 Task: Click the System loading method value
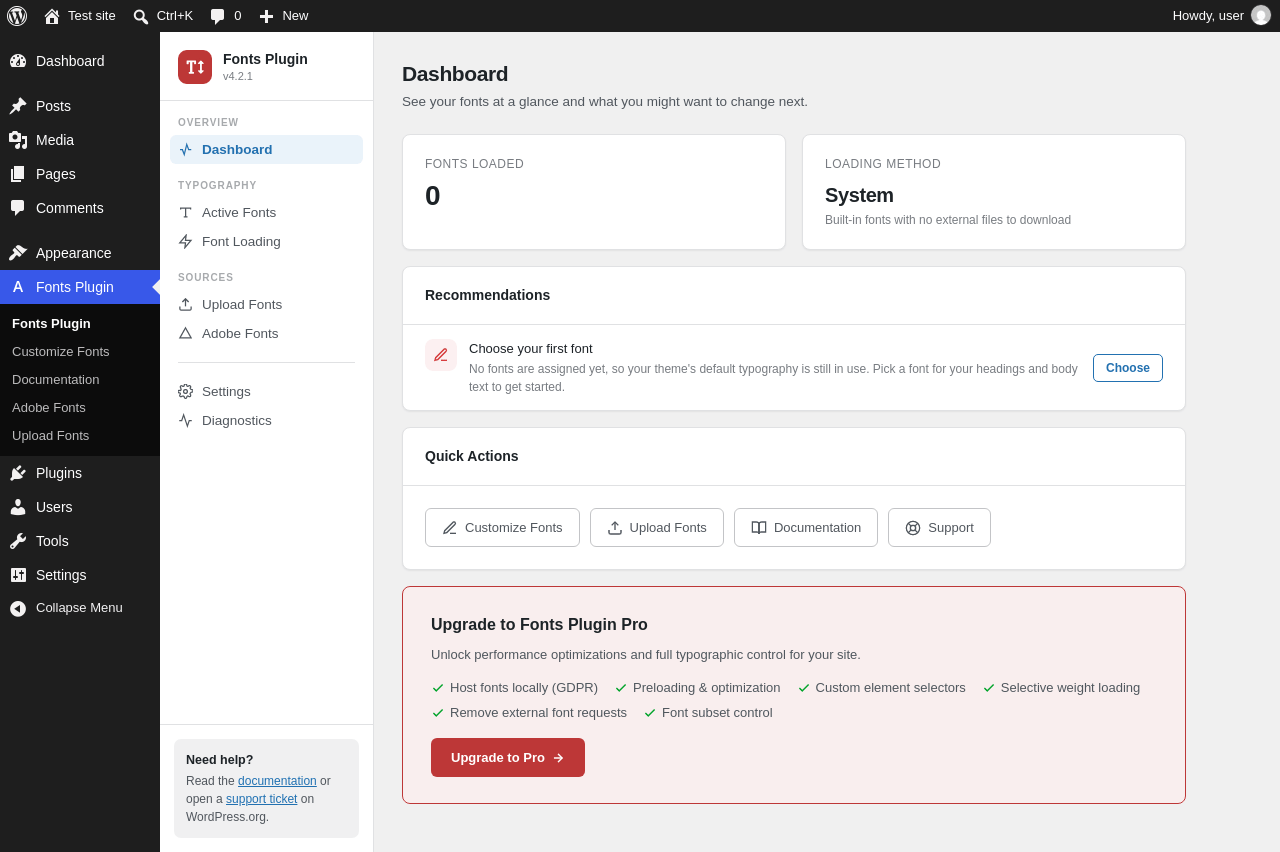click(x=859, y=196)
